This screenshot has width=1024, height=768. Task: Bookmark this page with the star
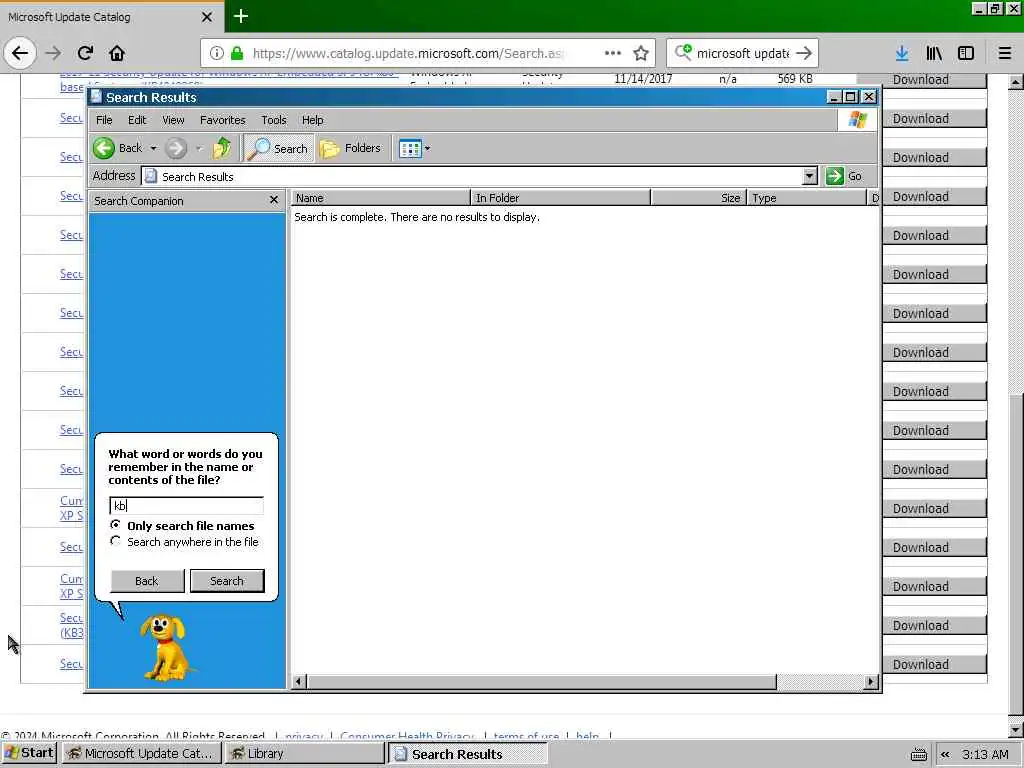pyautogui.click(x=641, y=53)
